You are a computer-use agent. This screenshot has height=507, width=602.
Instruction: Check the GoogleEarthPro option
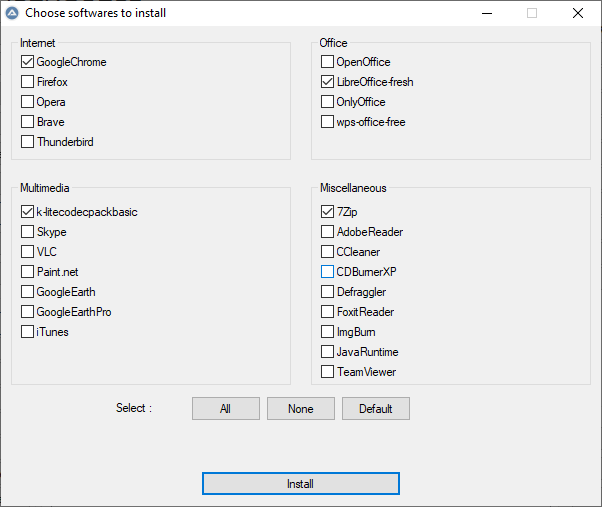[x=27, y=311]
